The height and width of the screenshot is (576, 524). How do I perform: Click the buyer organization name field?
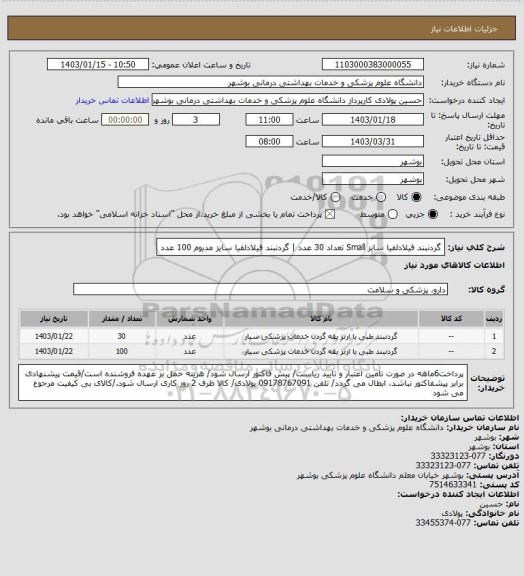[x=270, y=82]
